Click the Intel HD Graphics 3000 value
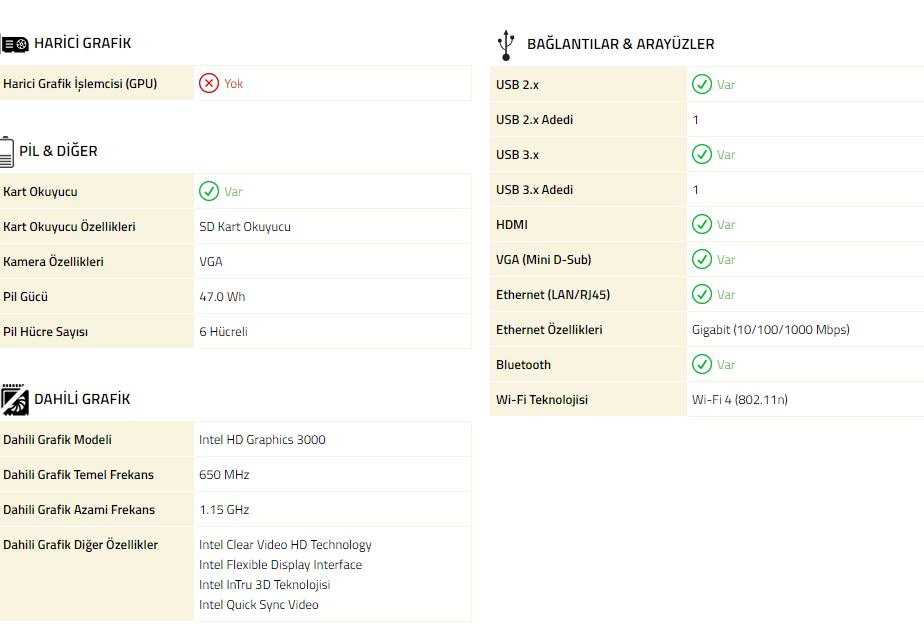 (x=262, y=440)
